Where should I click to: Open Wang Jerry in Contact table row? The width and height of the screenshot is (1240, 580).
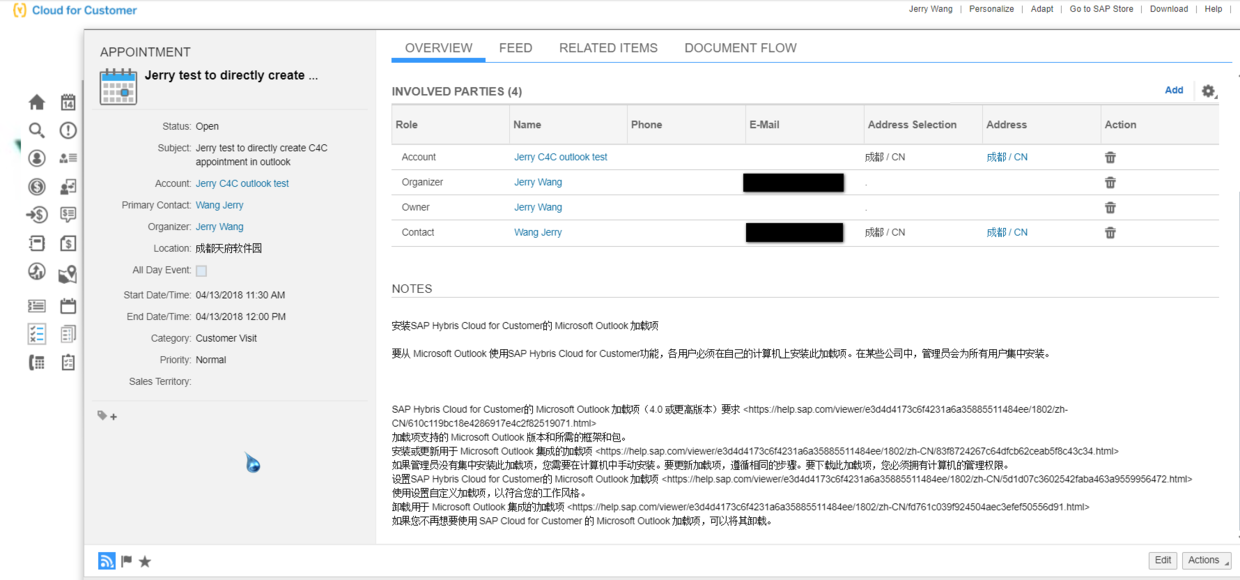coord(538,232)
